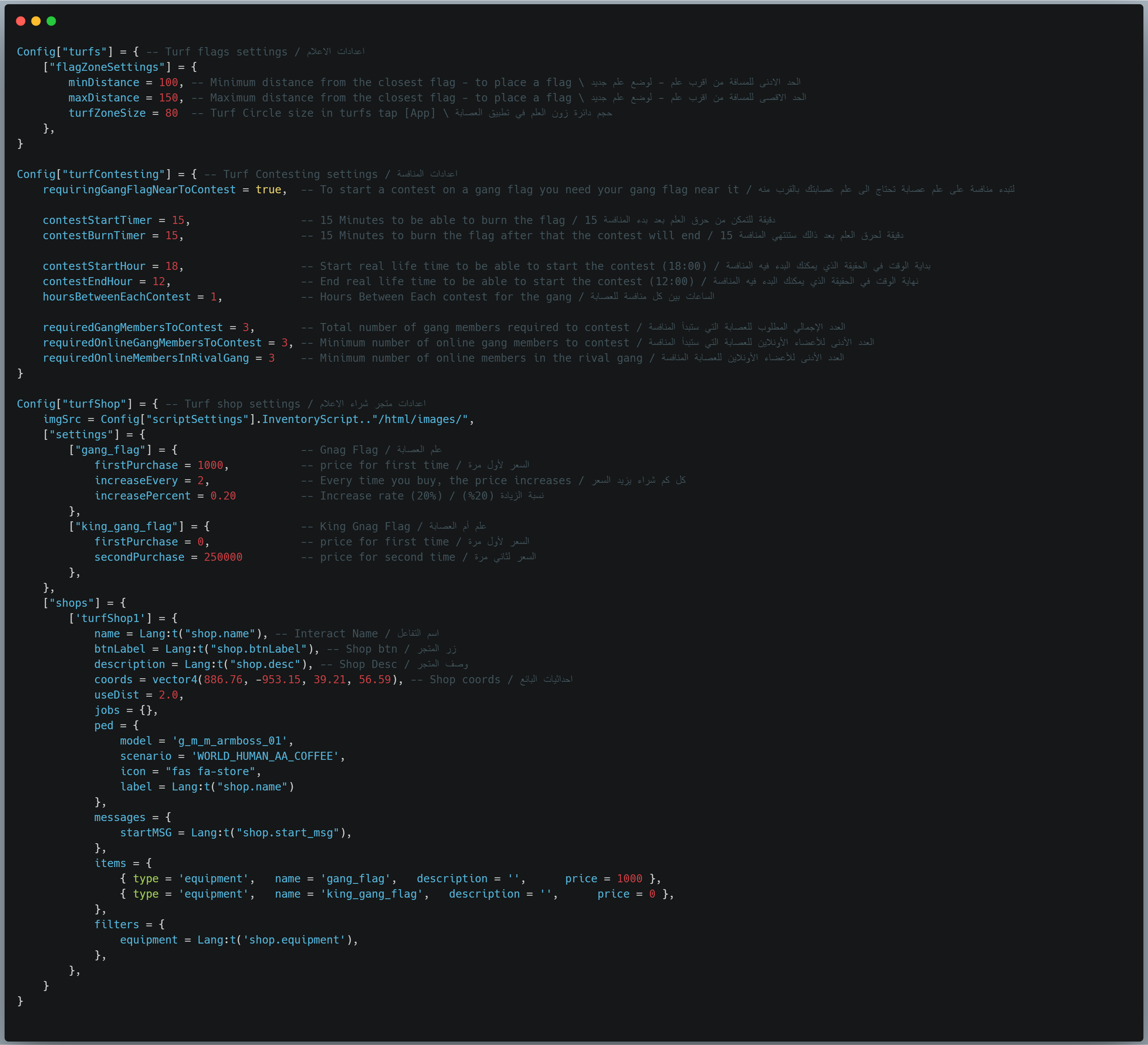Click the "fas fa-store" icon string
Viewport: 1148px width, 1045px height.
(x=210, y=772)
